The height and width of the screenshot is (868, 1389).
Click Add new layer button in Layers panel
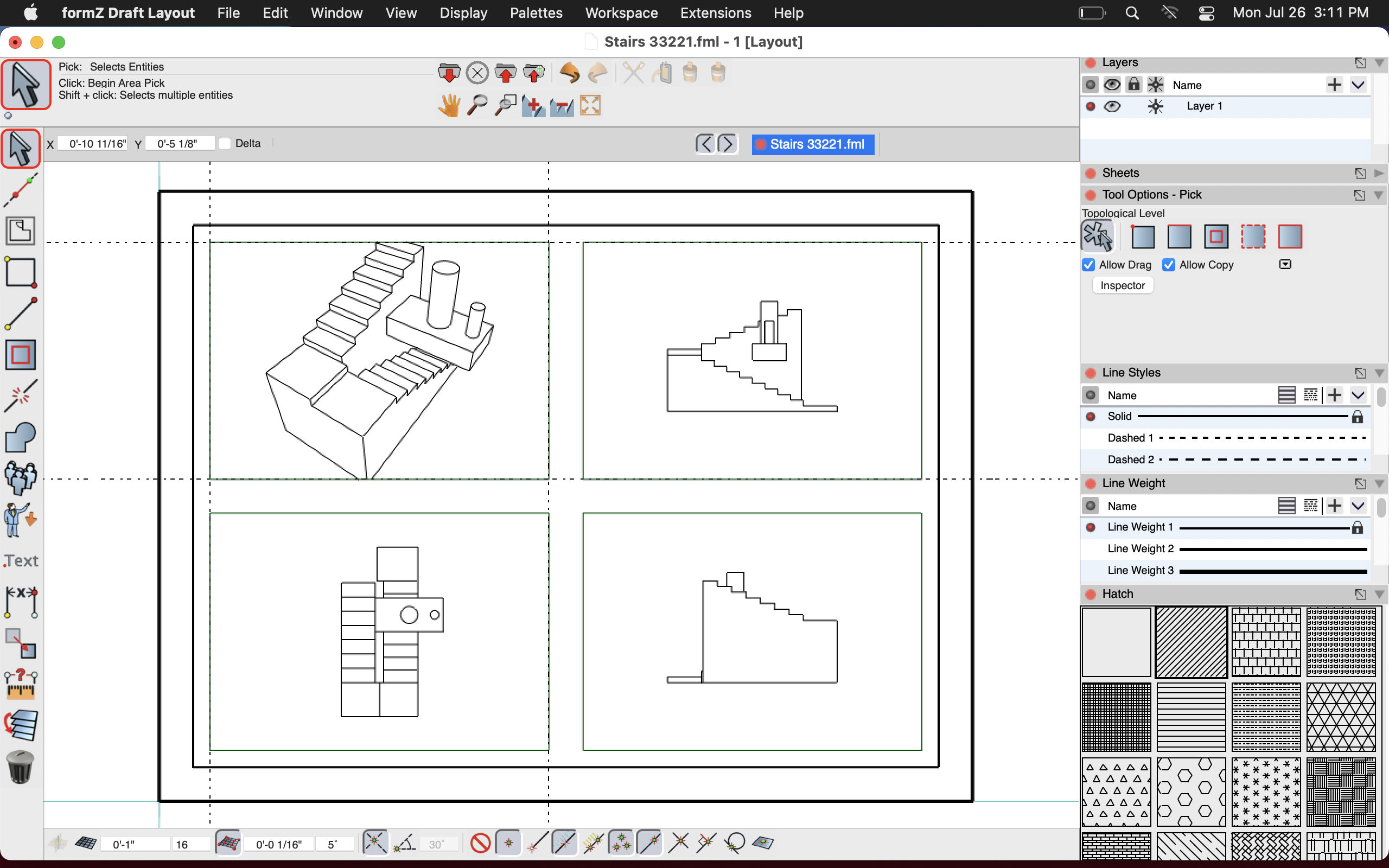click(x=1334, y=84)
